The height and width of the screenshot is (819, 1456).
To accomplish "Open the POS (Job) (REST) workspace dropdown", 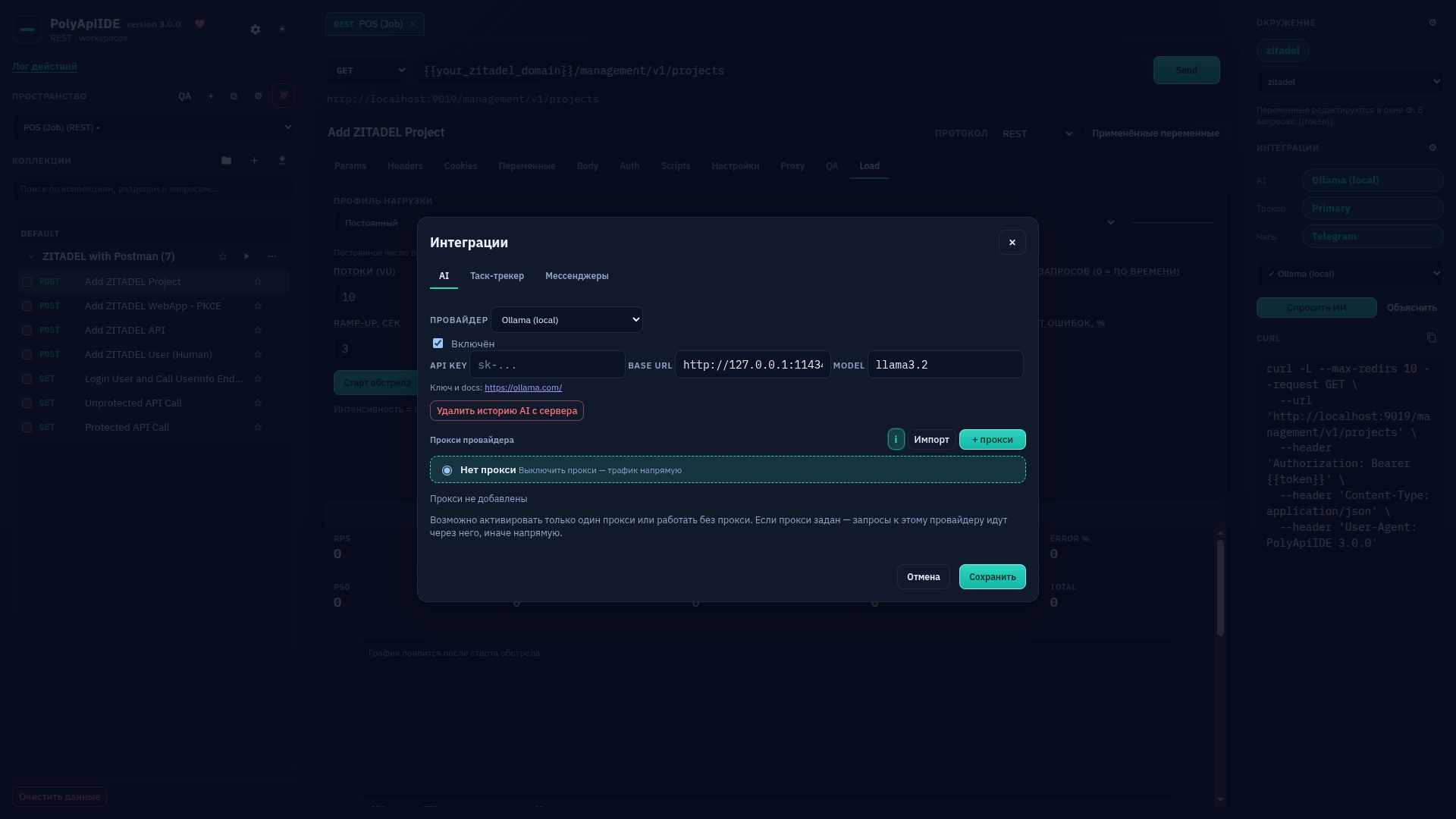I will pos(153,127).
